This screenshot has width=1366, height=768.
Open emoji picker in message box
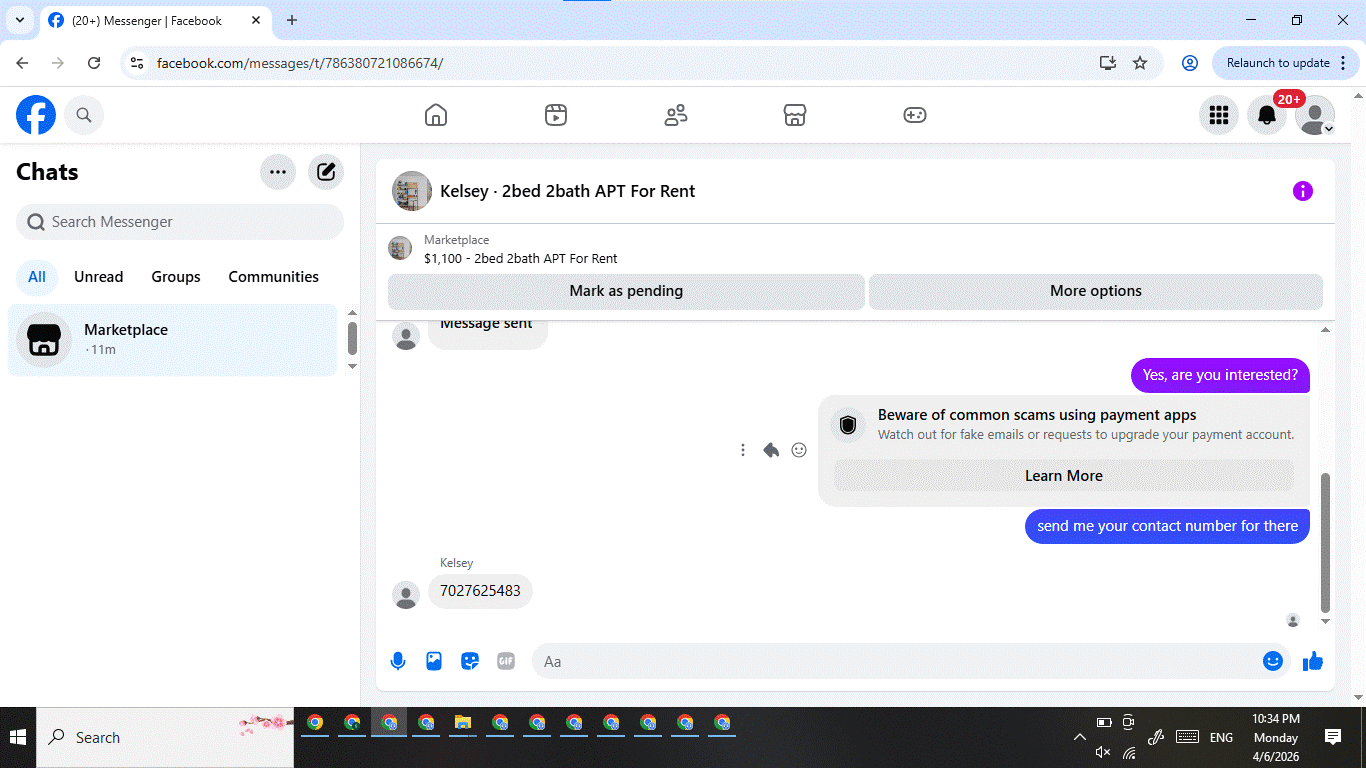point(1273,661)
